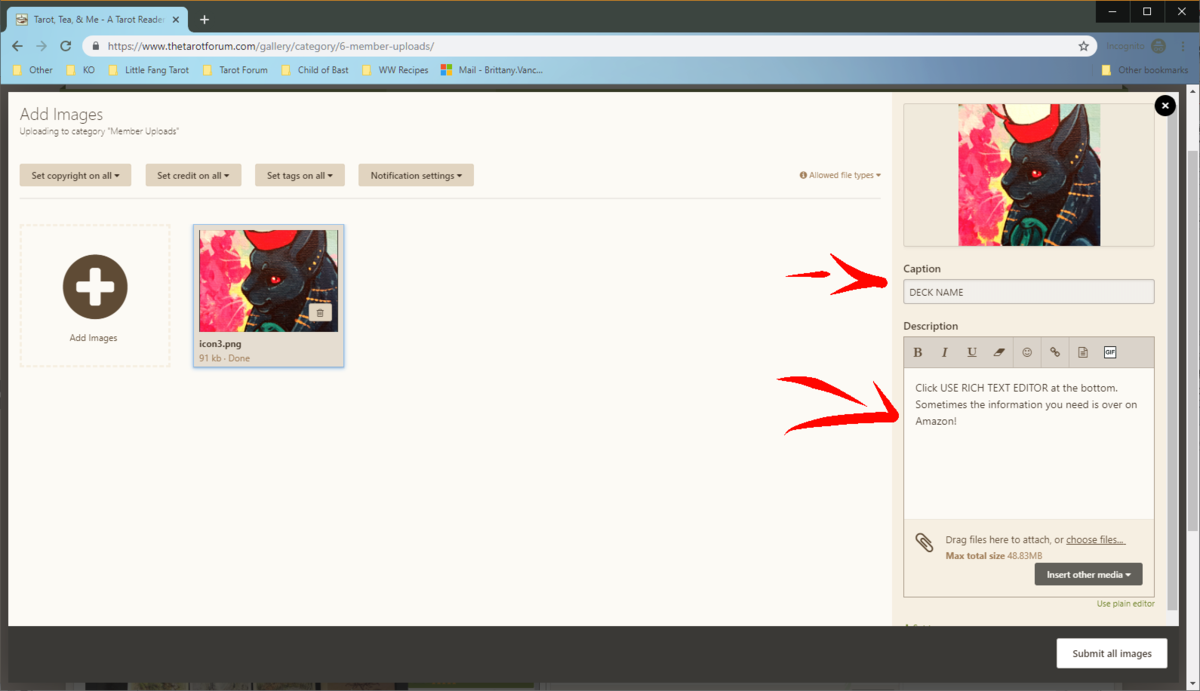
Task: Click the big plus Add Images icon
Action: (95, 287)
